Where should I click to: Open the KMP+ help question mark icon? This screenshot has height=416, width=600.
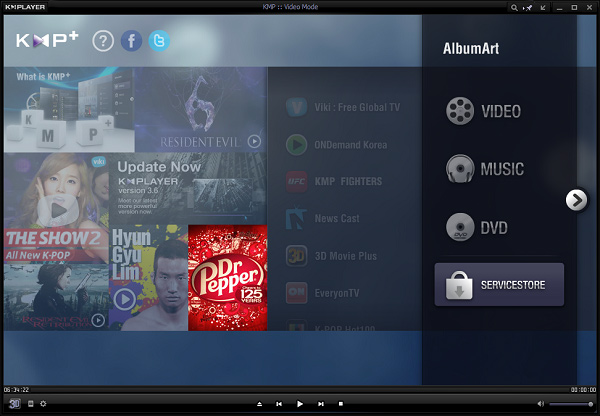103,41
